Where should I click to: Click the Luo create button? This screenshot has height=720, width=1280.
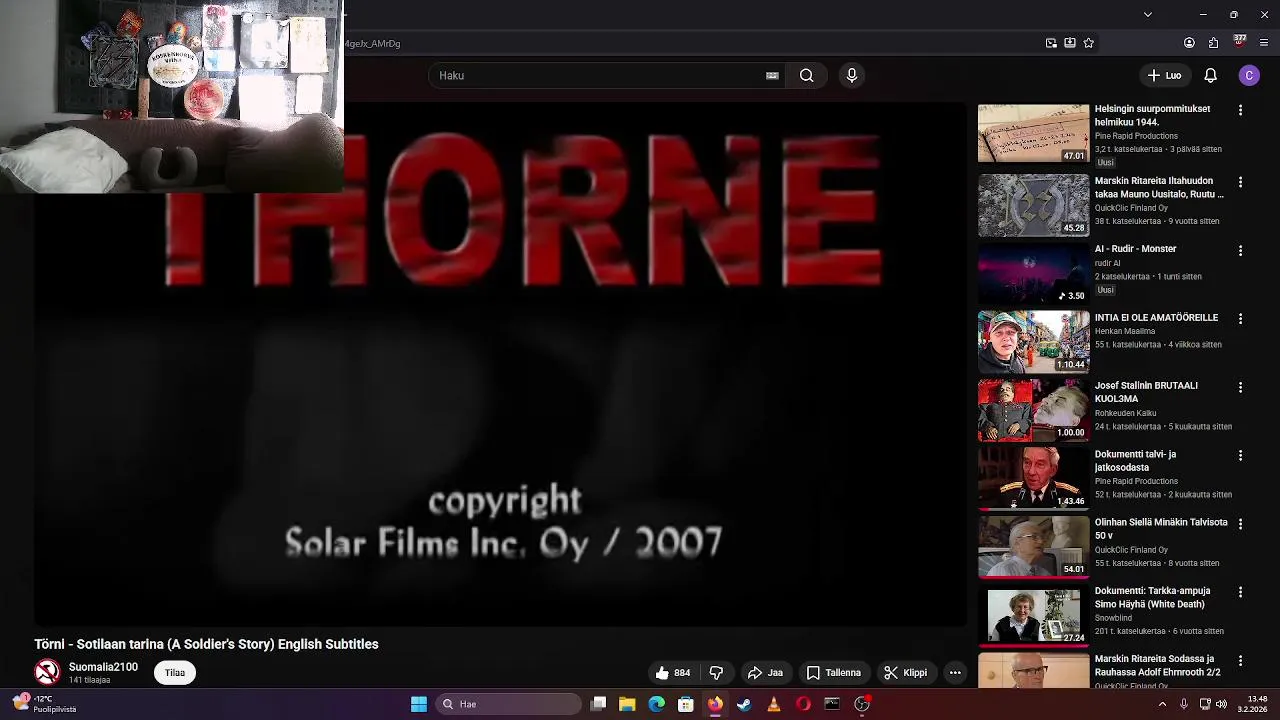tap(1164, 75)
